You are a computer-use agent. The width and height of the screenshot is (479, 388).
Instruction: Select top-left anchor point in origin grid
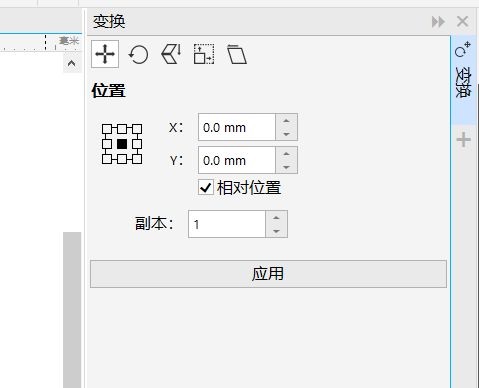coord(107,129)
